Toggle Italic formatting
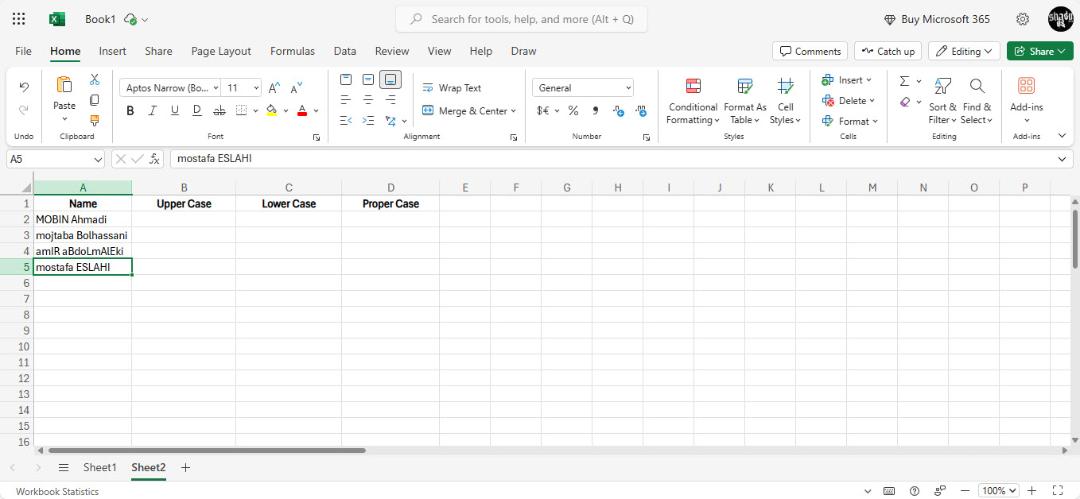The width and height of the screenshot is (1080, 499). (152, 110)
